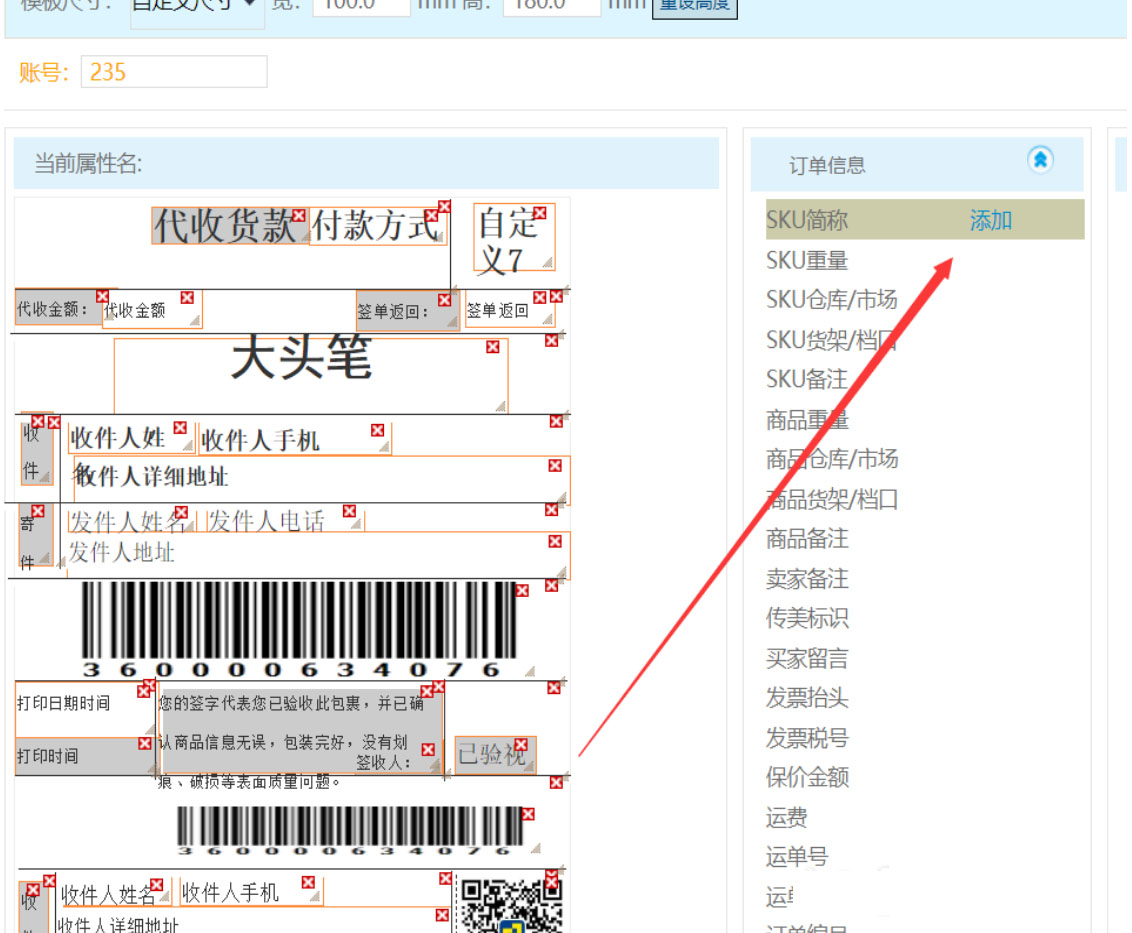Click the width (宽) input box

click(360, 5)
